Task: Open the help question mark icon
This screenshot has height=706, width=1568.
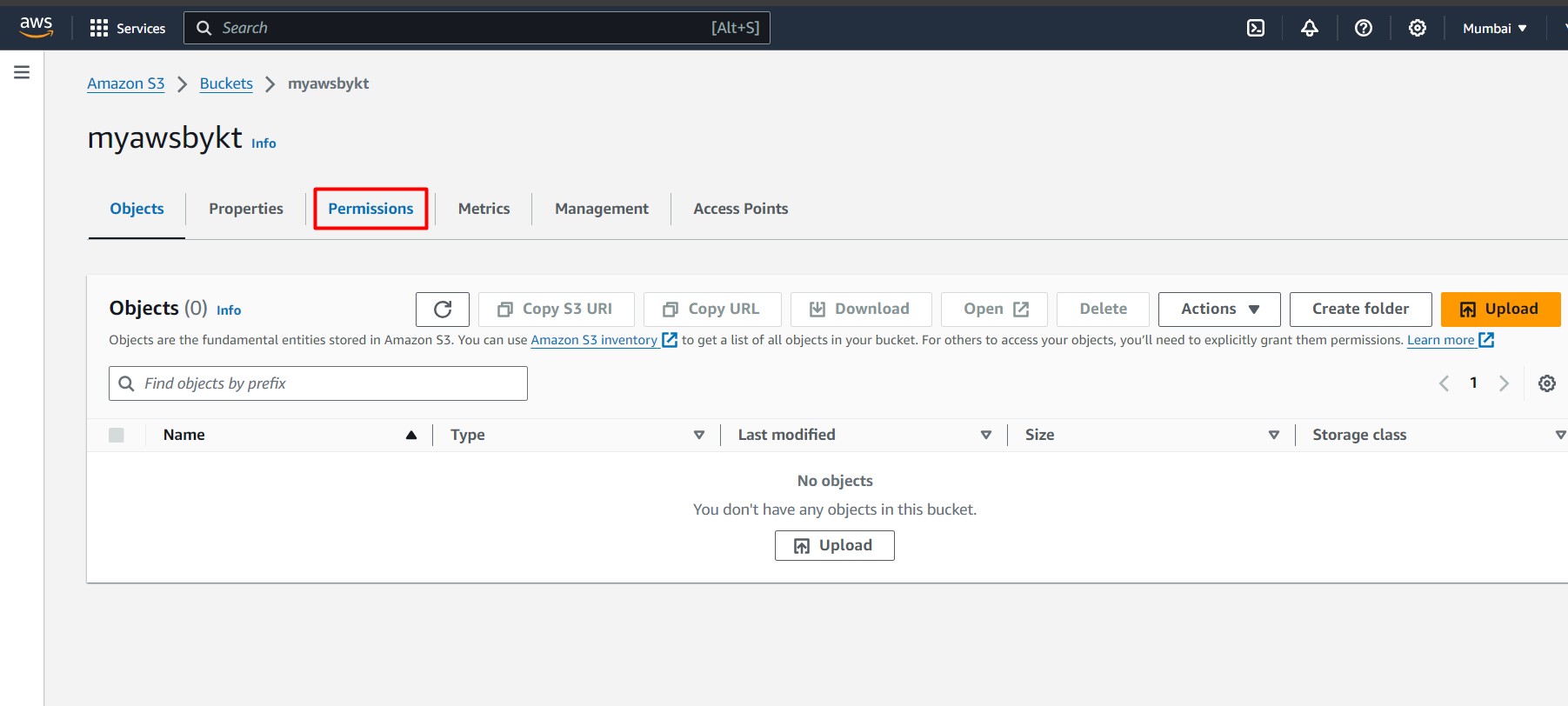Action: (1364, 28)
